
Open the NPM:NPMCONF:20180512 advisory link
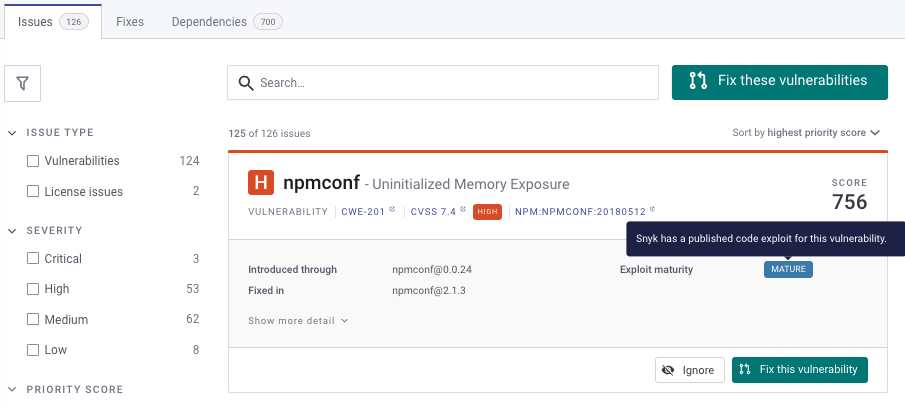(x=581, y=212)
